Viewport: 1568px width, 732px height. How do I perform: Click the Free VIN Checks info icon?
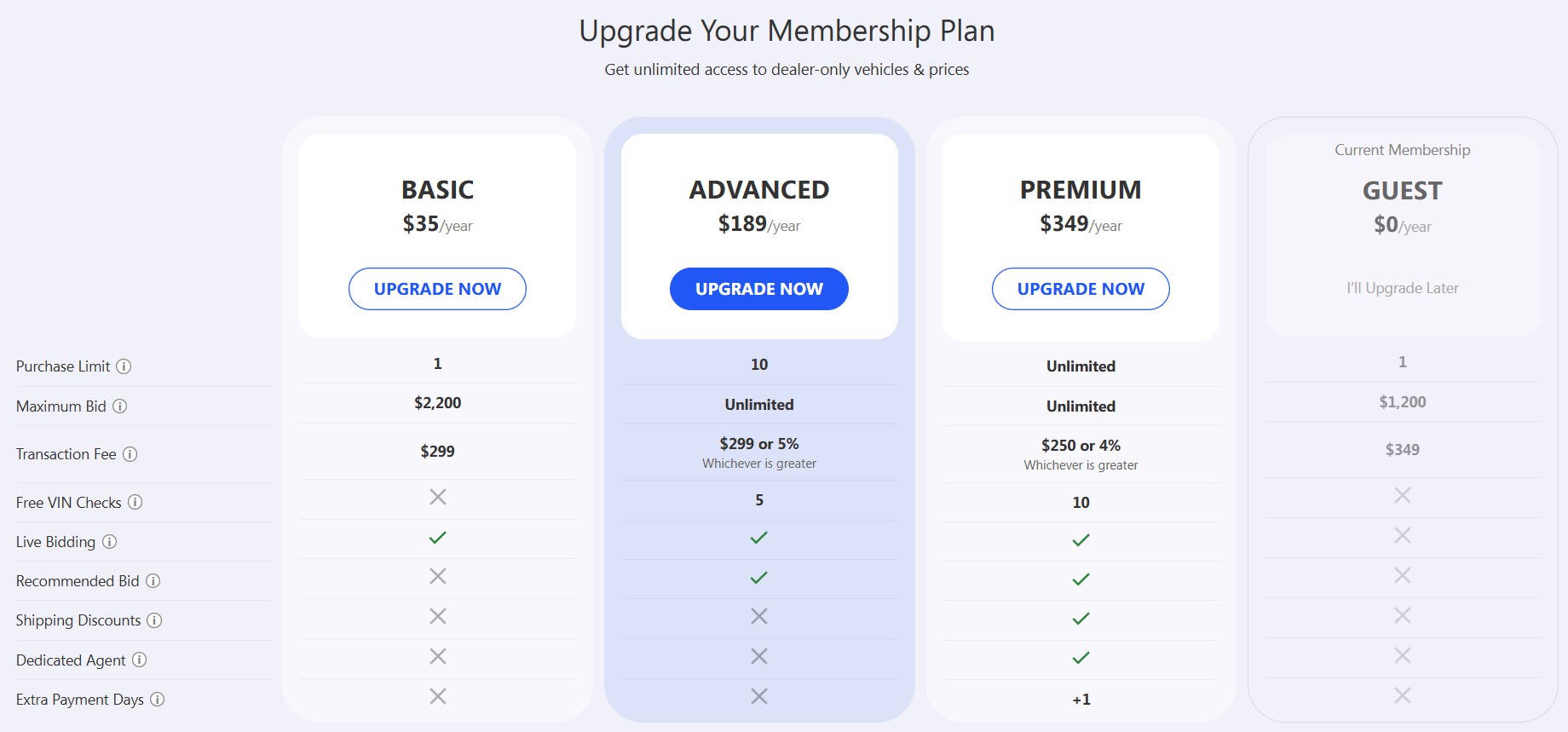[x=136, y=503]
